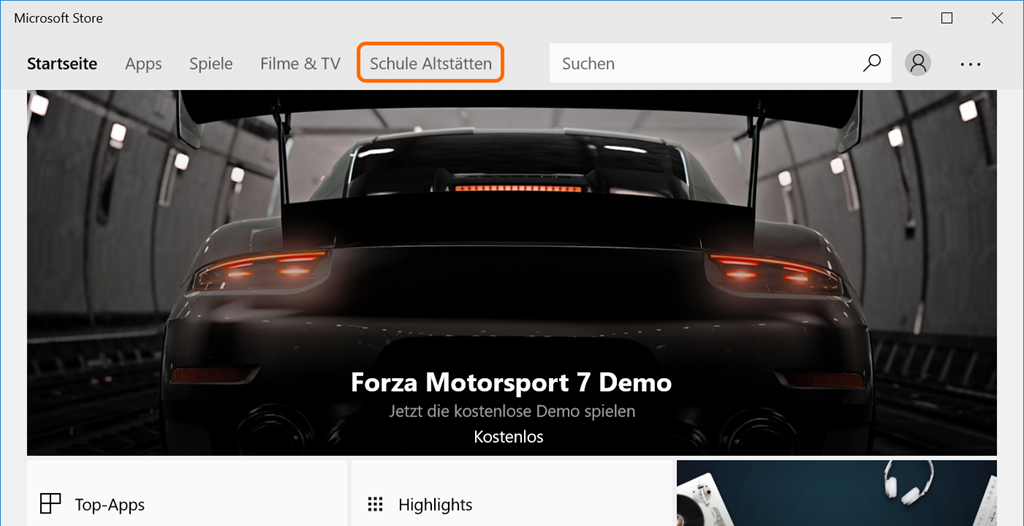The height and width of the screenshot is (526, 1024).
Task: Close the Microsoft Store window
Action: [x=997, y=18]
